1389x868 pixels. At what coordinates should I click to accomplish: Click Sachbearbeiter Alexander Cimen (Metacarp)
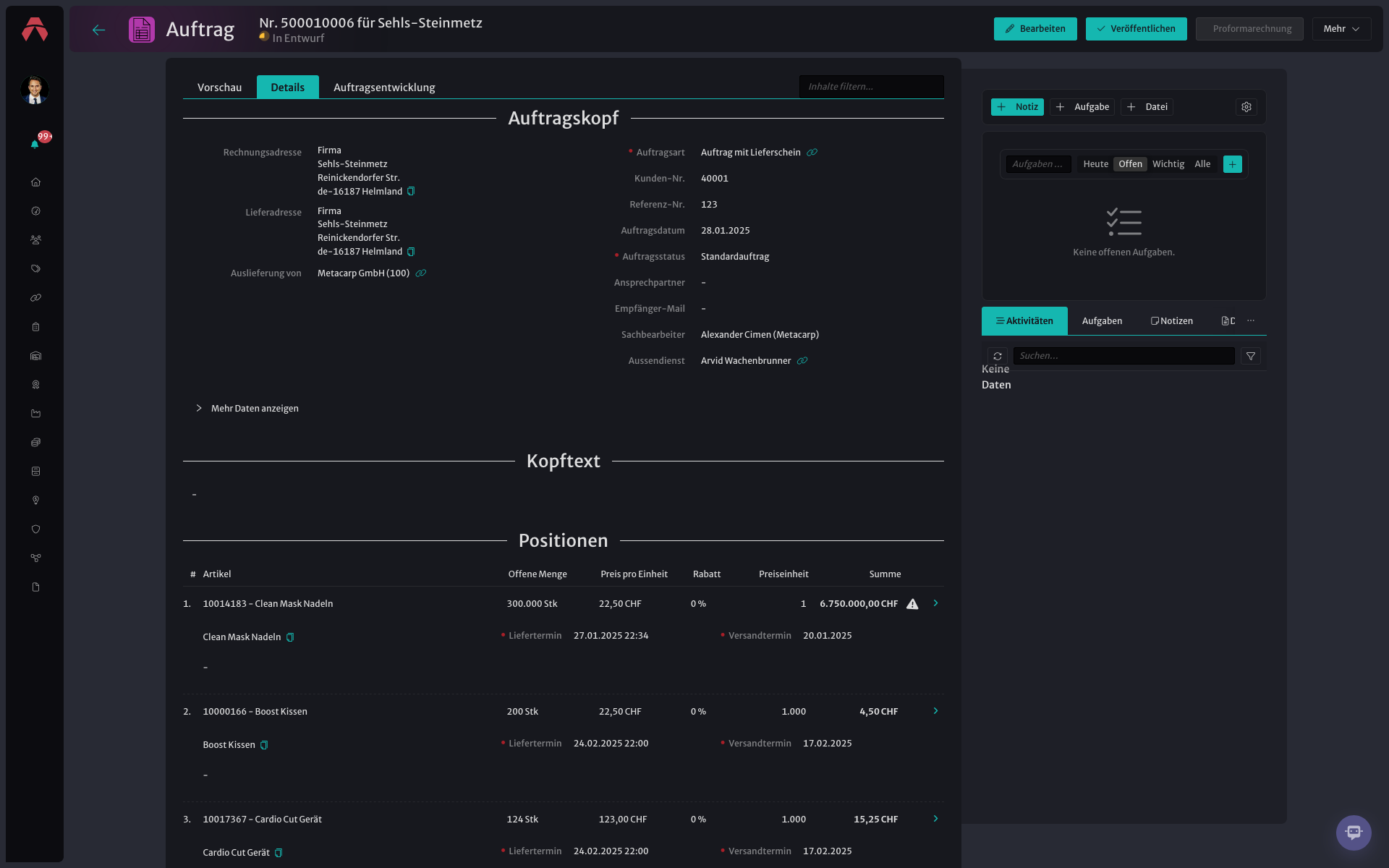pyautogui.click(x=760, y=335)
